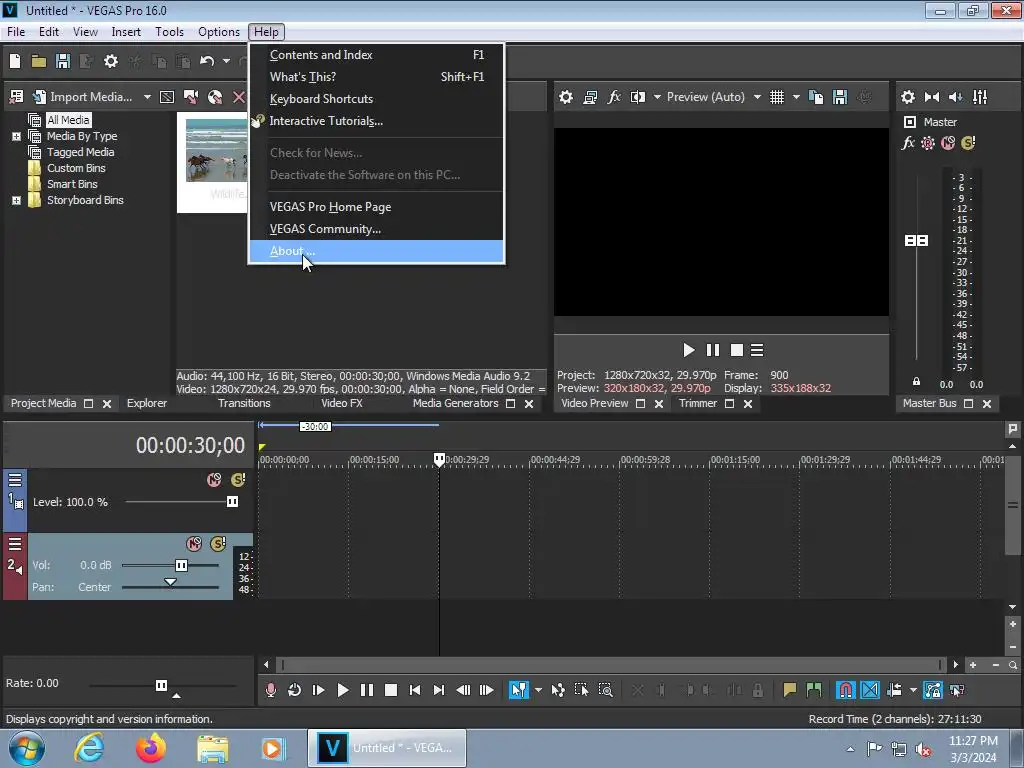The image size is (1024, 768).
Task: Click video track Level slider handle
Action: [232, 502]
